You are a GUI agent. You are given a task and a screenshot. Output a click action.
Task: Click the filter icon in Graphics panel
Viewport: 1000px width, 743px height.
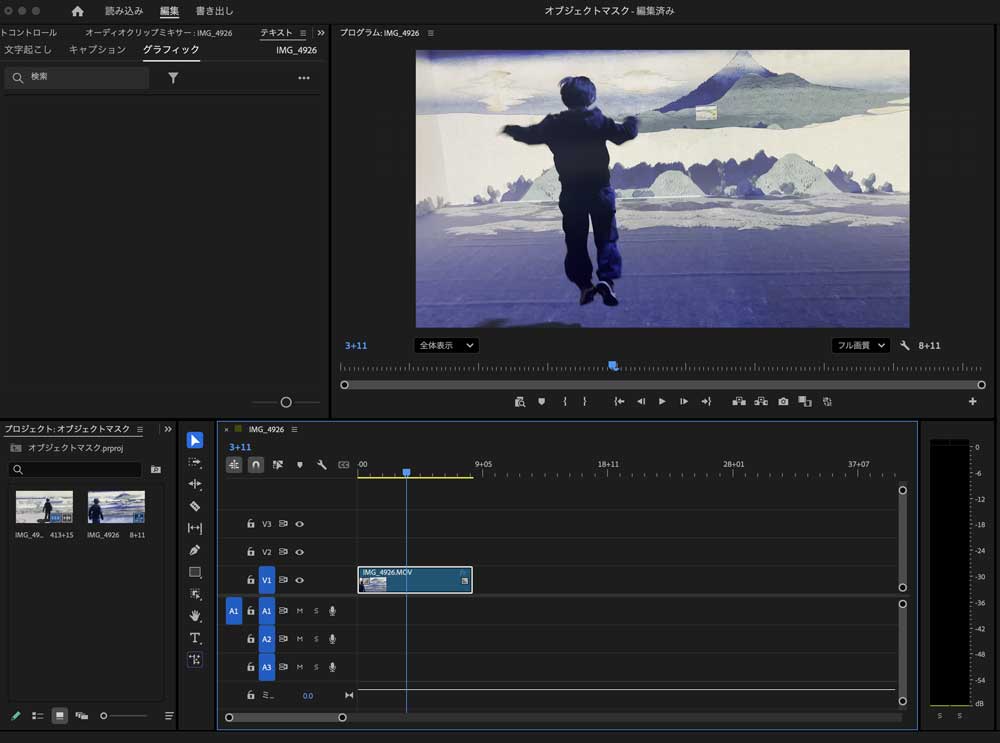click(173, 78)
